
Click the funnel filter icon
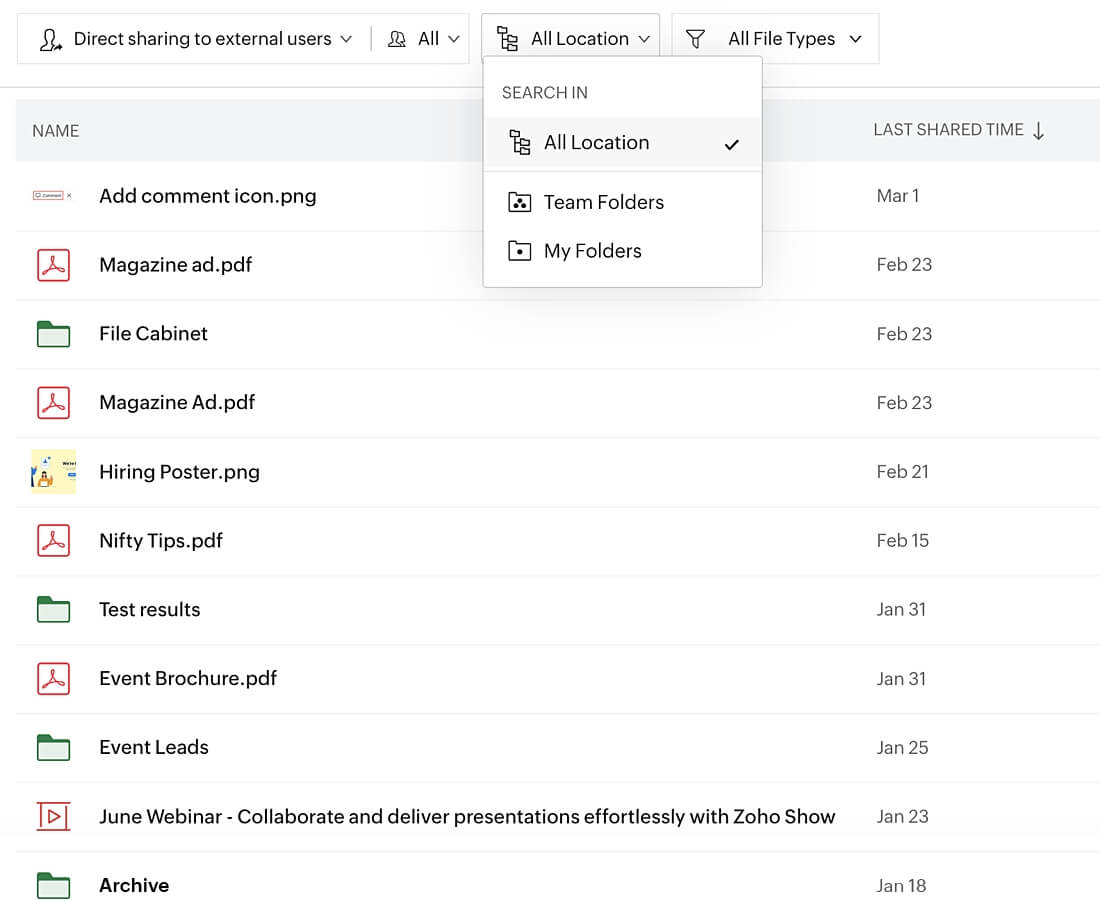695,39
